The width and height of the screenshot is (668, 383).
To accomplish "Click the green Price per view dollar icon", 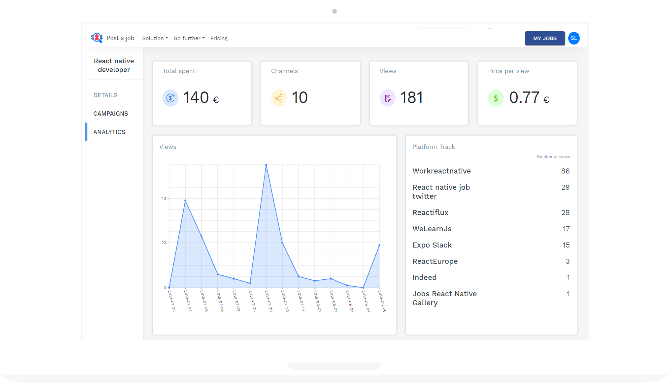I will point(495,98).
